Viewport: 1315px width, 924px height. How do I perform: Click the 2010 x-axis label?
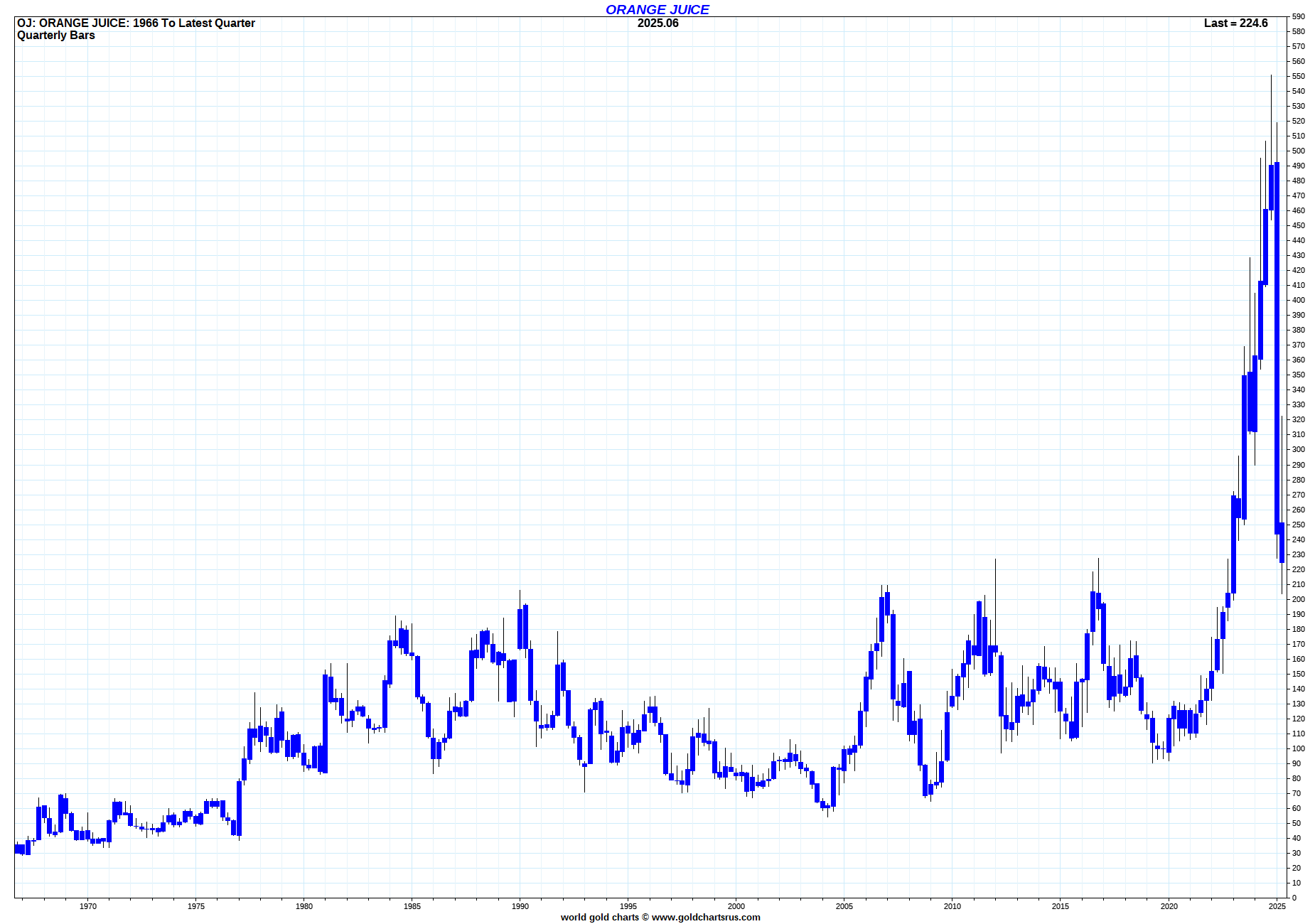[952, 906]
